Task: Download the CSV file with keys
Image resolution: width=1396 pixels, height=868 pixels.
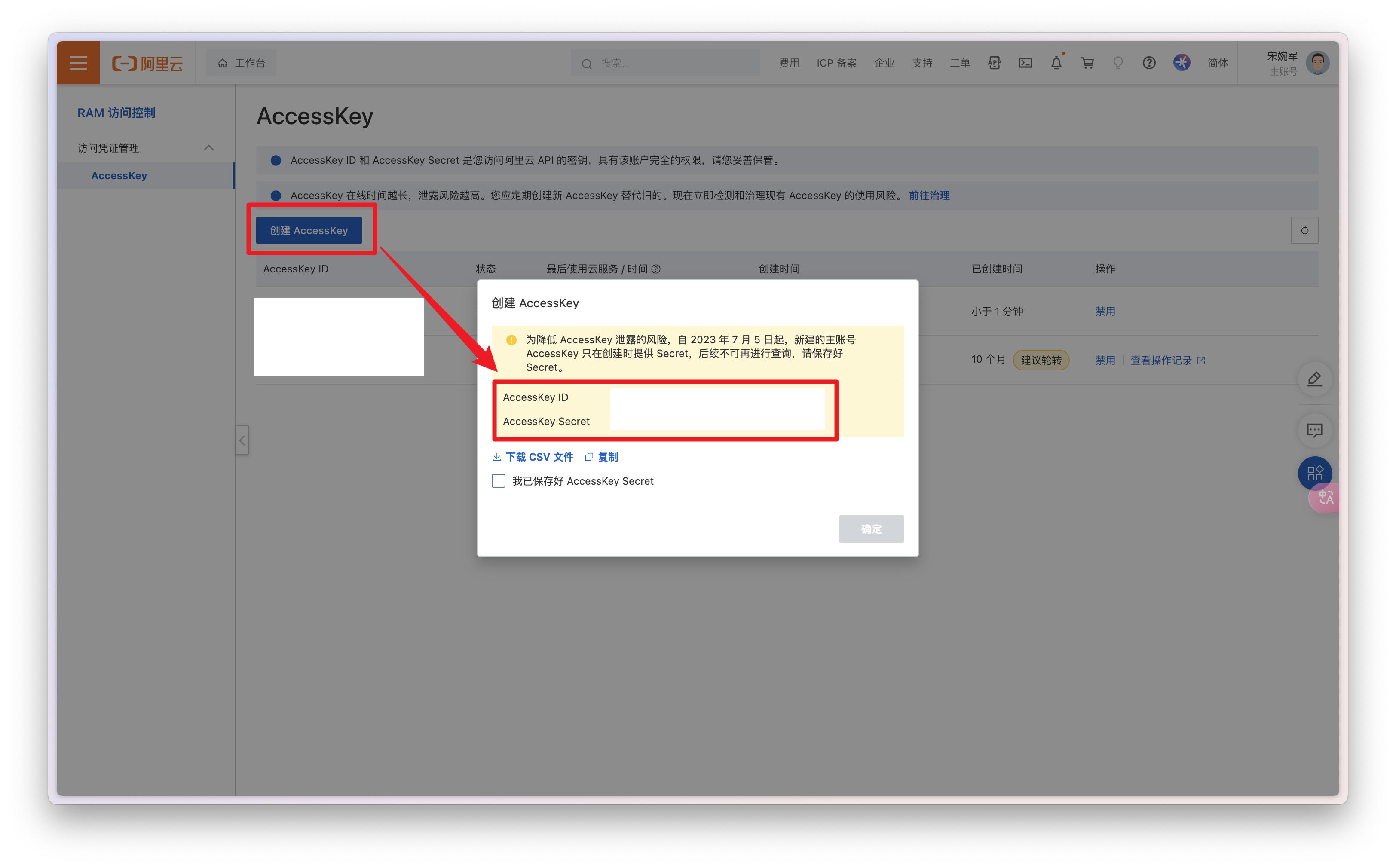Action: [x=533, y=457]
